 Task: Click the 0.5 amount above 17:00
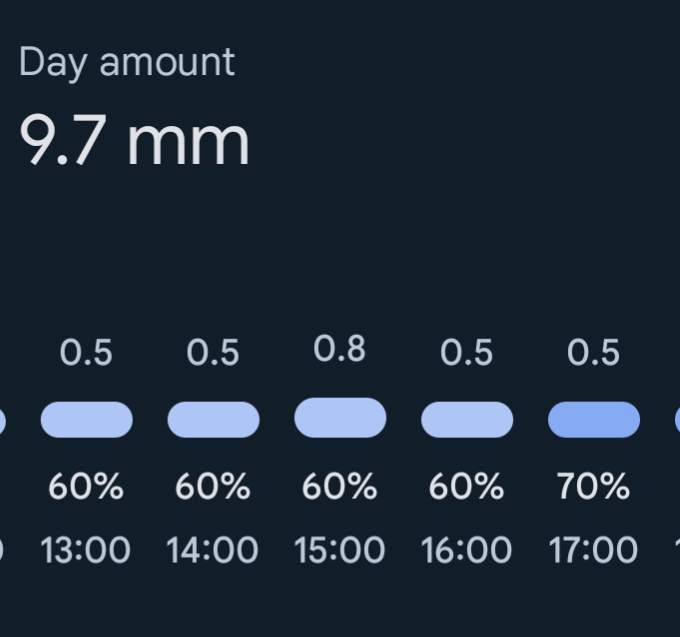point(593,353)
